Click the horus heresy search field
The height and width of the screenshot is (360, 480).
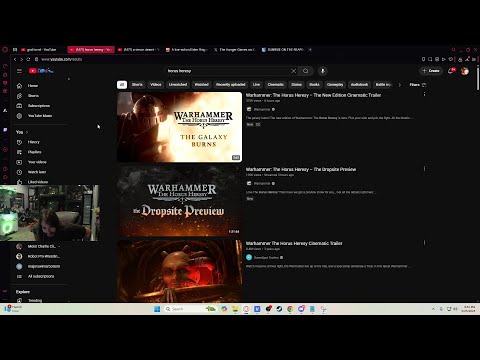[227, 71]
